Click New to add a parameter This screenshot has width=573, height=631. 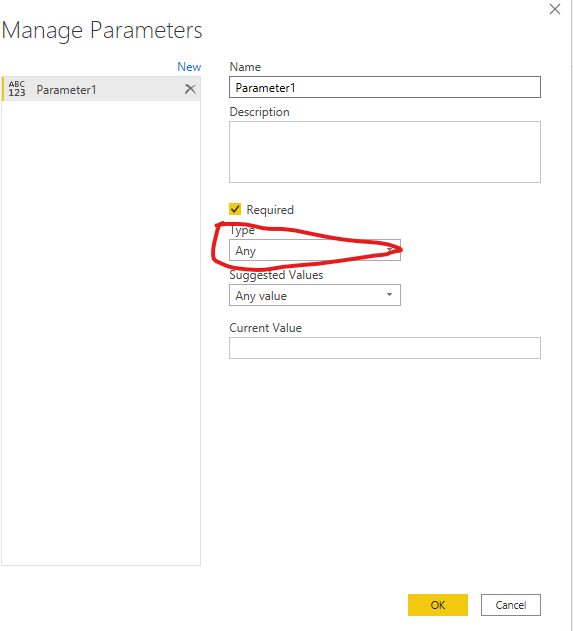pos(189,67)
